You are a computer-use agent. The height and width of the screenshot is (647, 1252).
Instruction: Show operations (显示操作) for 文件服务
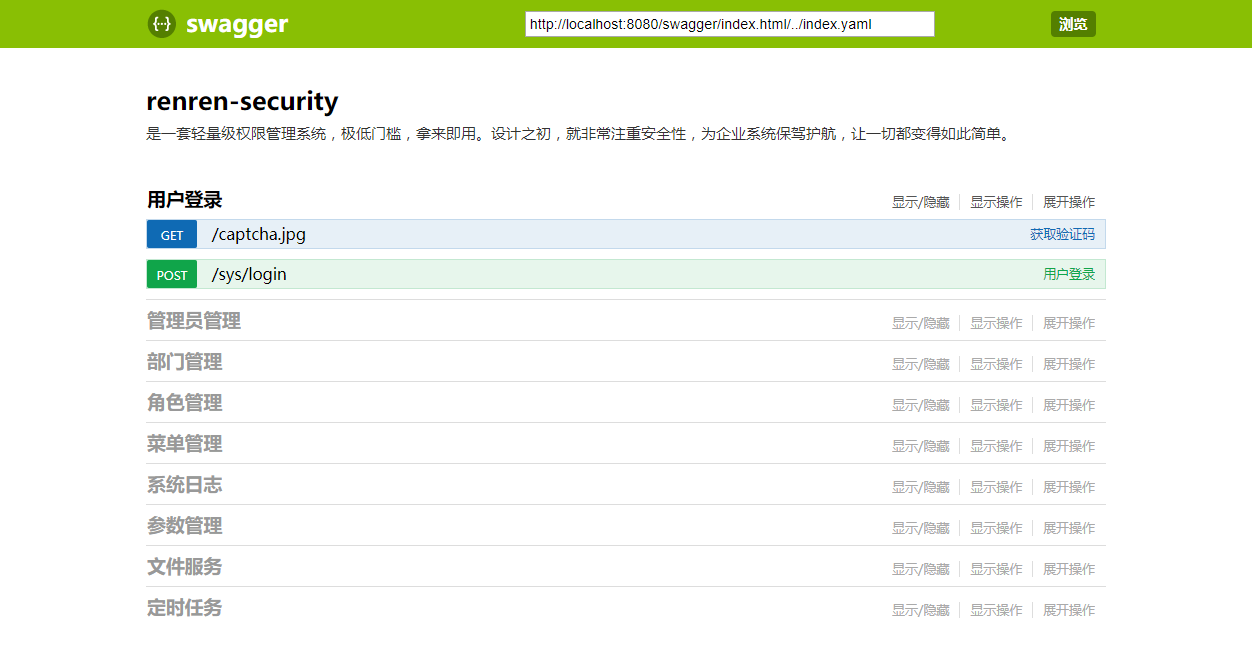pyautogui.click(x=996, y=569)
